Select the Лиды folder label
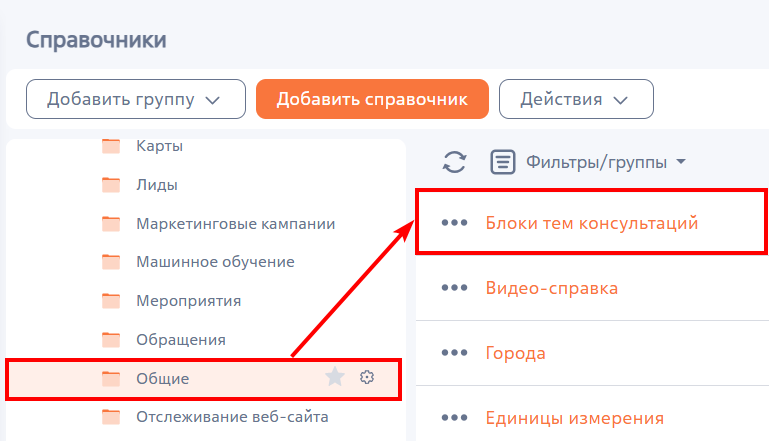Viewport: 769px width, 441px height. tap(157, 185)
